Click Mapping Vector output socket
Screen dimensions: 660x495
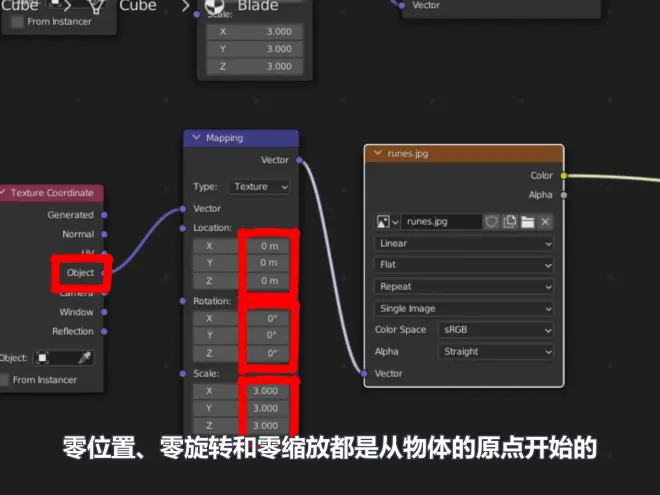299,160
